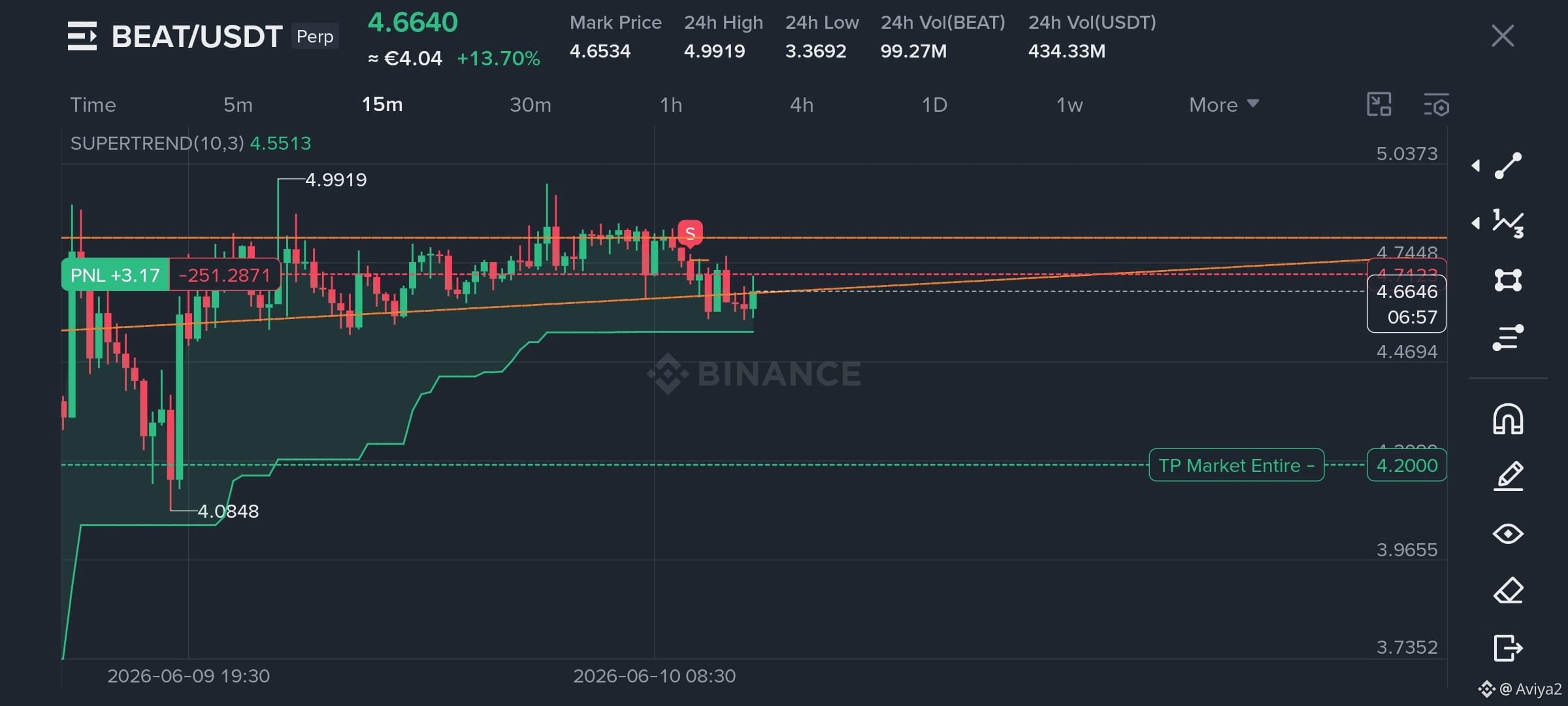This screenshot has width=1568, height=706.
Task: Choose the rectangle shape drawing tool
Action: [x=1508, y=280]
